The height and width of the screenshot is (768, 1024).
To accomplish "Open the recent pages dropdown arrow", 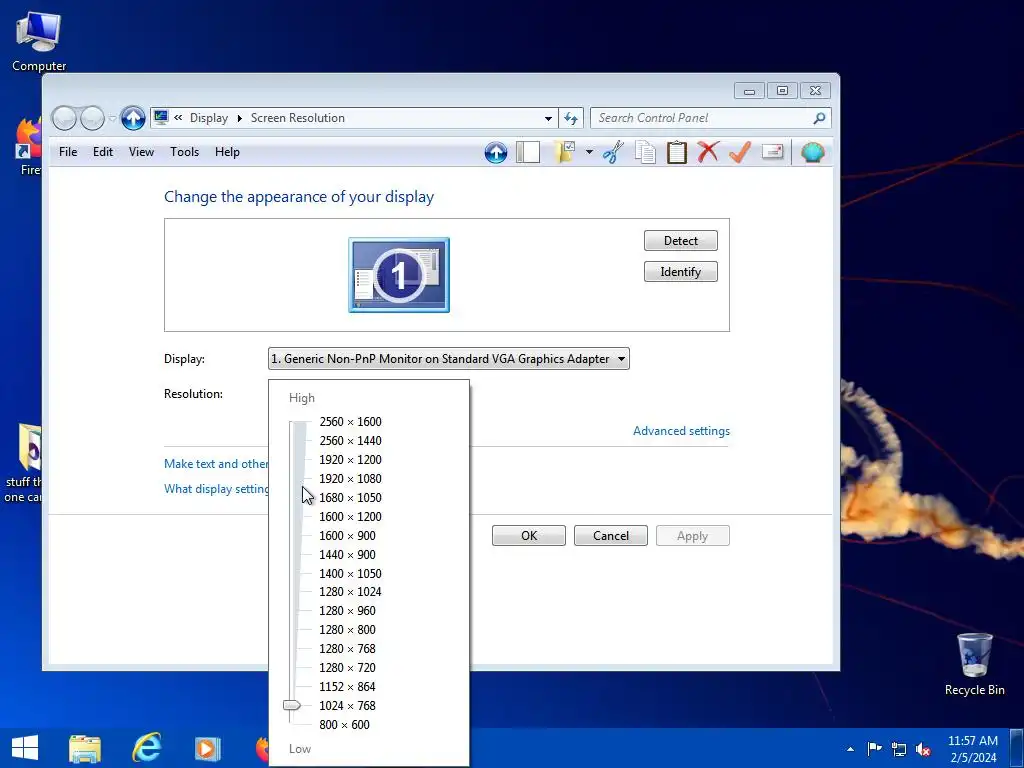I will [112, 118].
